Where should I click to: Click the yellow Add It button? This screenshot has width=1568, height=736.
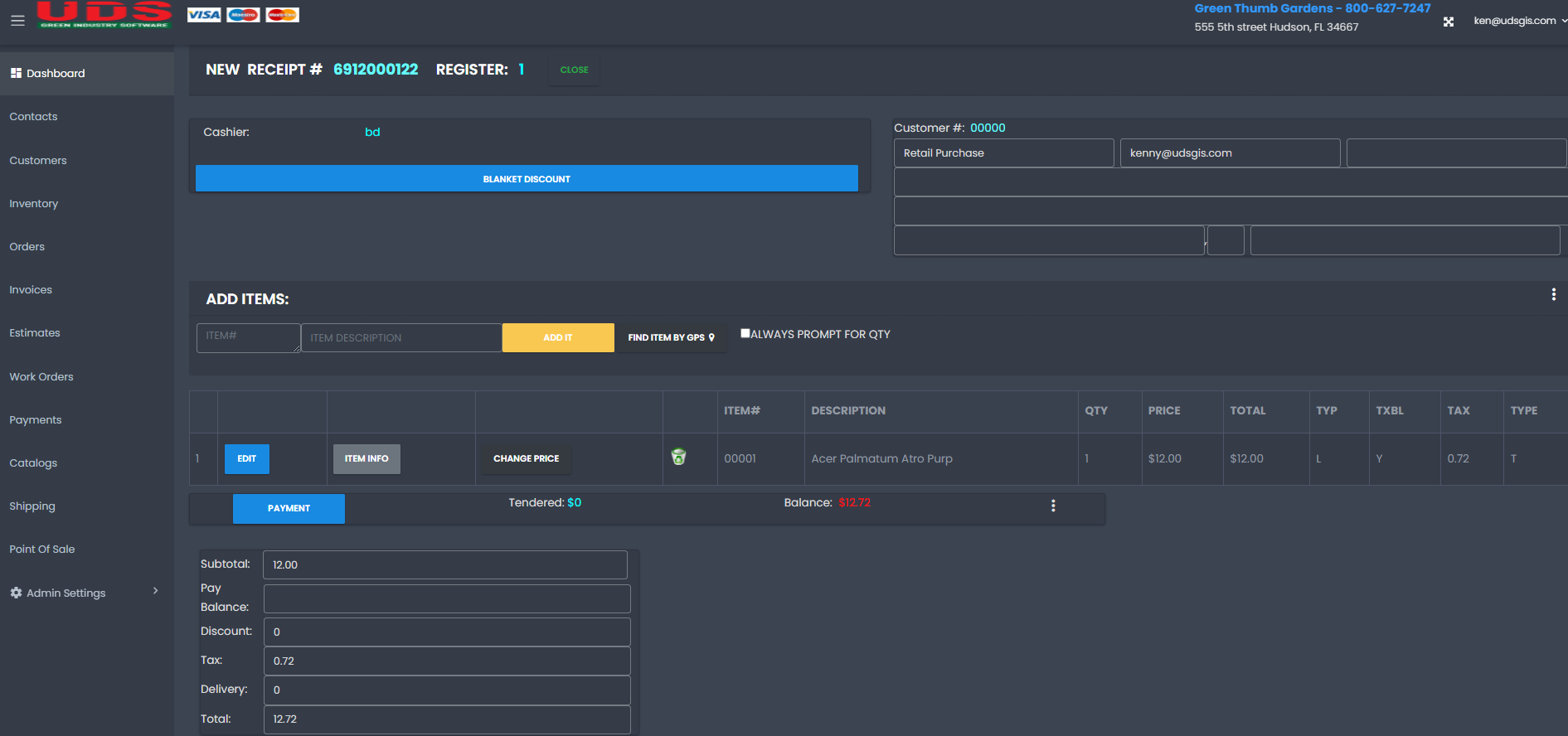click(558, 337)
